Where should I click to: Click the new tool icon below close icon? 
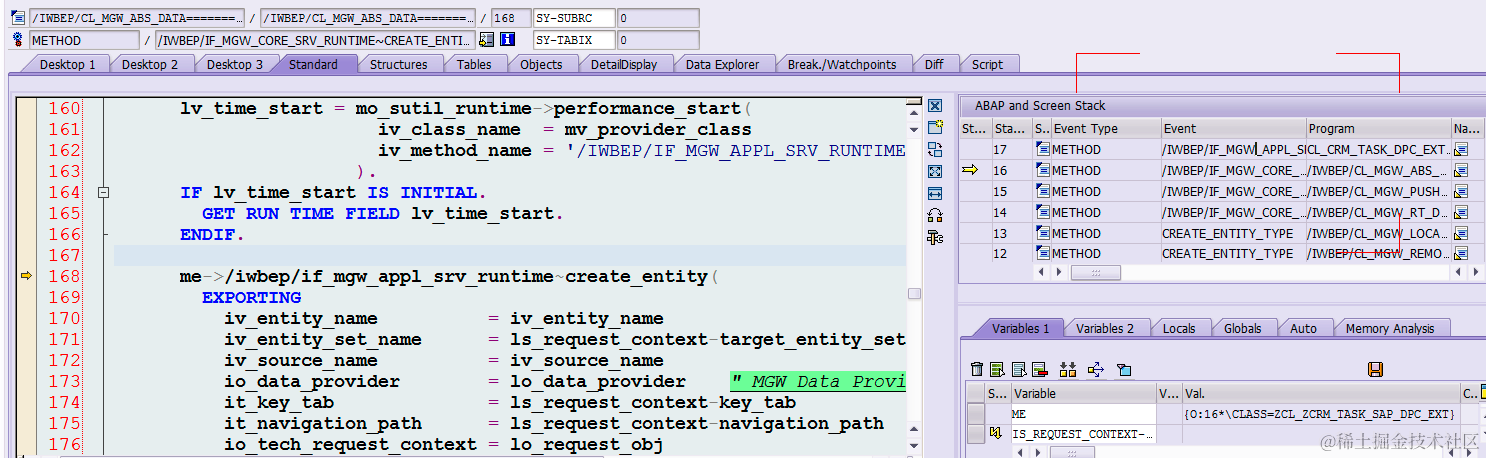(935, 127)
